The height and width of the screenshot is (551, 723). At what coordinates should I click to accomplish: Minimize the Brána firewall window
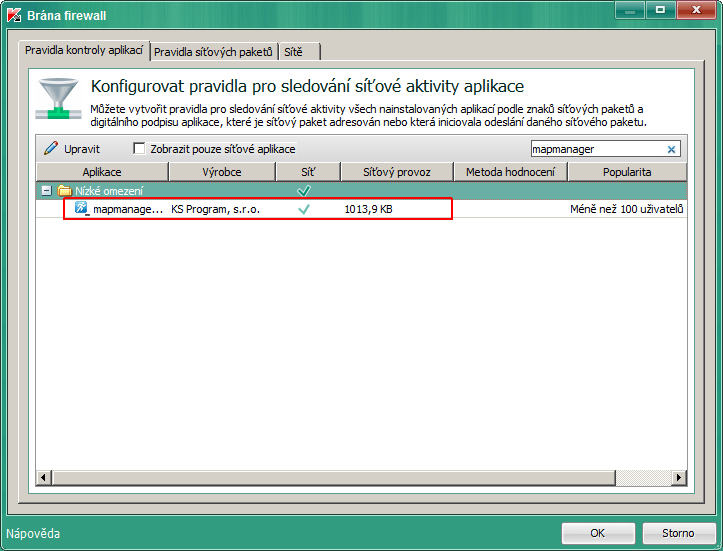(630, 10)
